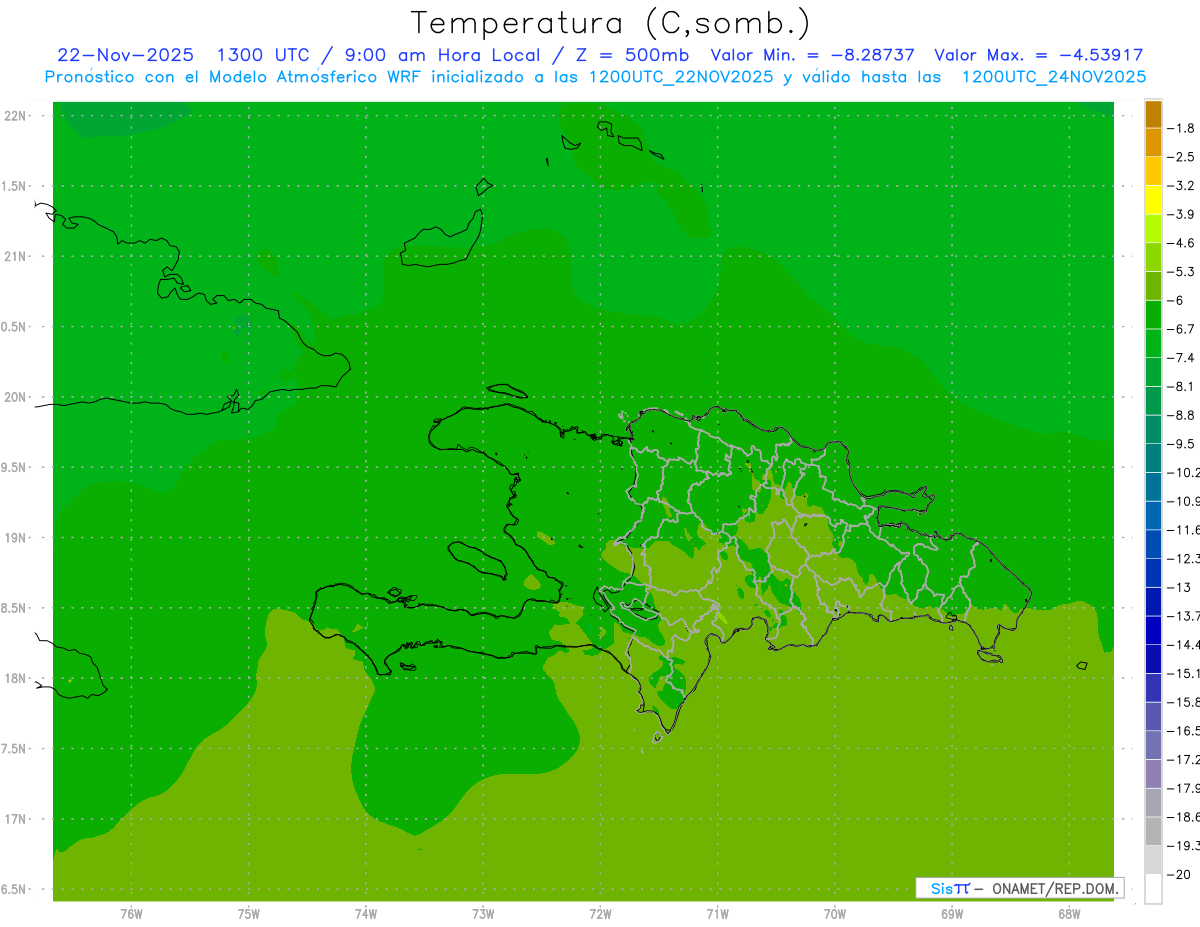Click the '-20' legend value
The width and height of the screenshot is (1200, 927).
[x=1178, y=874]
